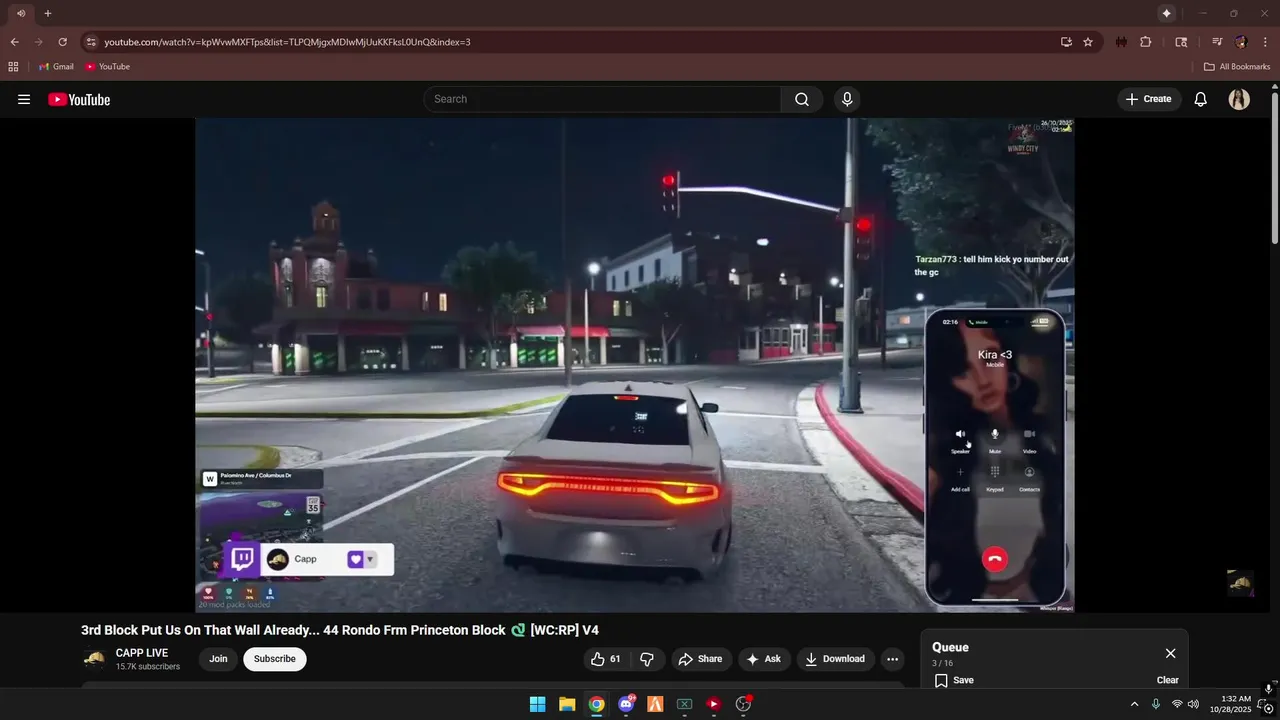1280x720 pixels.
Task: Click the YouTube search magnifier button
Action: click(x=802, y=99)
